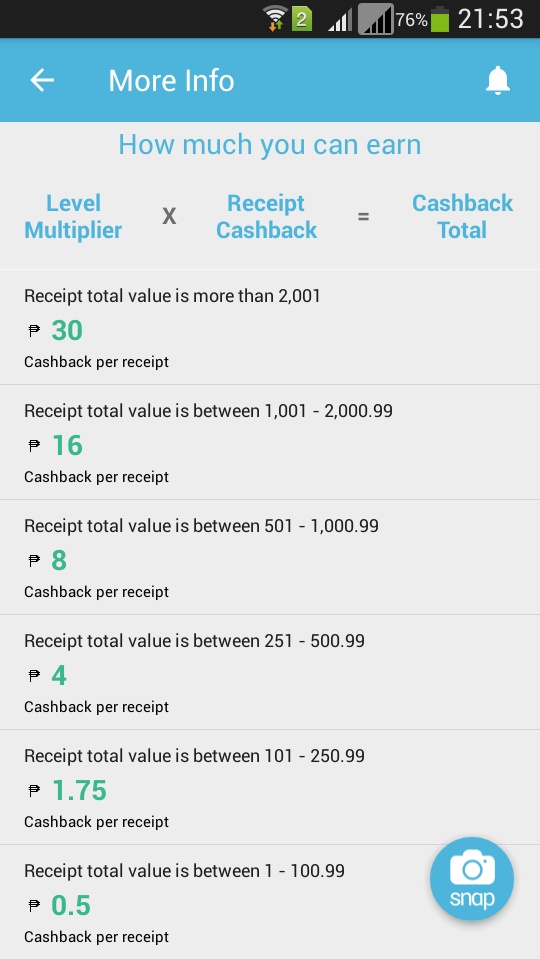Tap the battery icon in the status bar
Viewport: 540px width, 960px height.
440,19
